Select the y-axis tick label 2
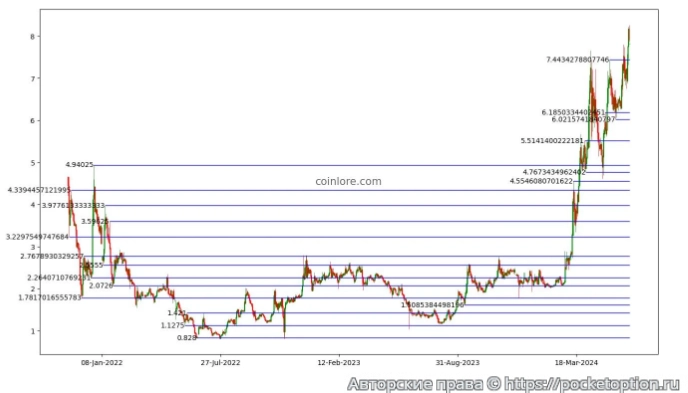Viewport: 688px width, 393px height. tap(32, 289)
